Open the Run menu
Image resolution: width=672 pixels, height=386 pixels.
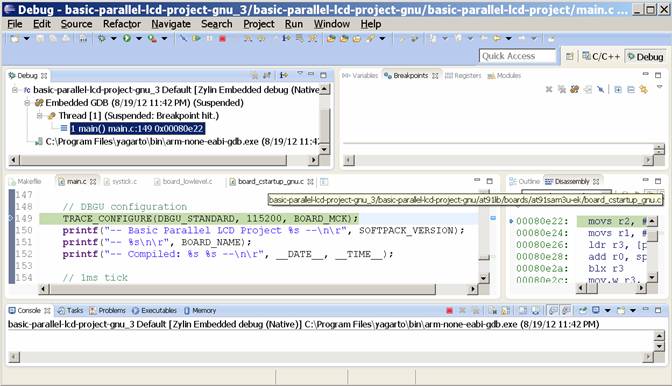[294, 24]
